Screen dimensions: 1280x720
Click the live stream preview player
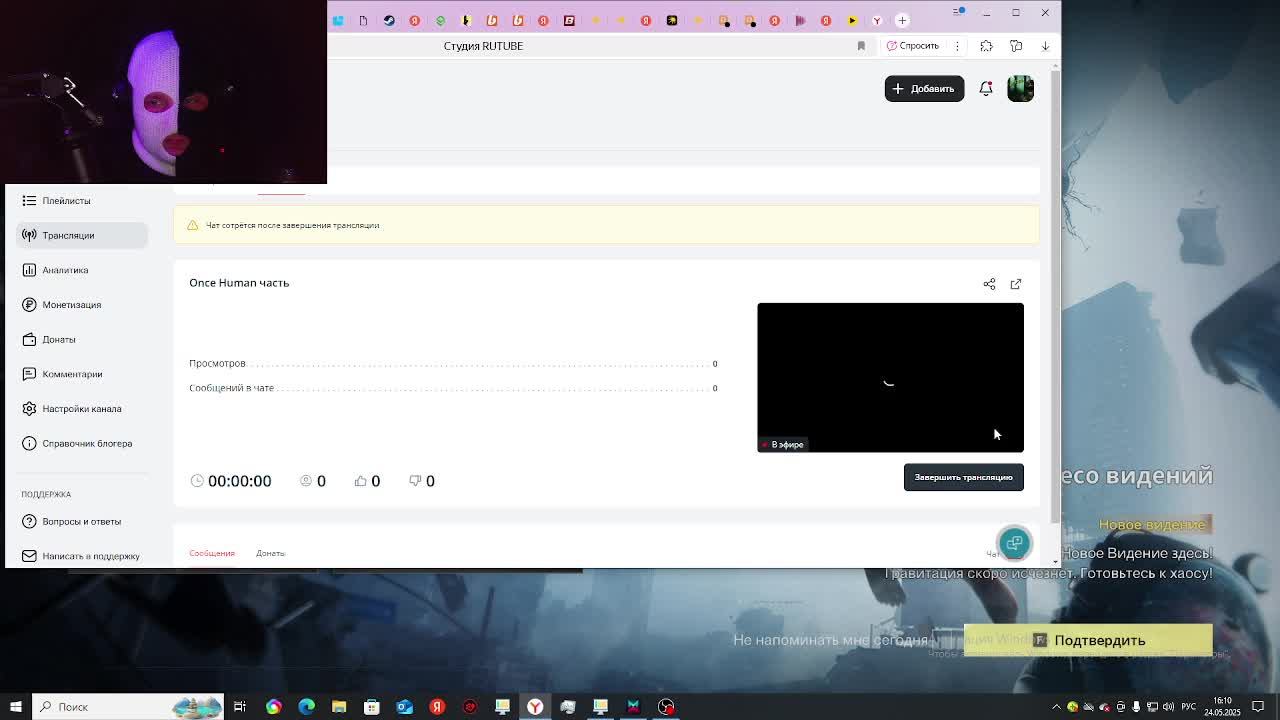(x=890, y=378)
